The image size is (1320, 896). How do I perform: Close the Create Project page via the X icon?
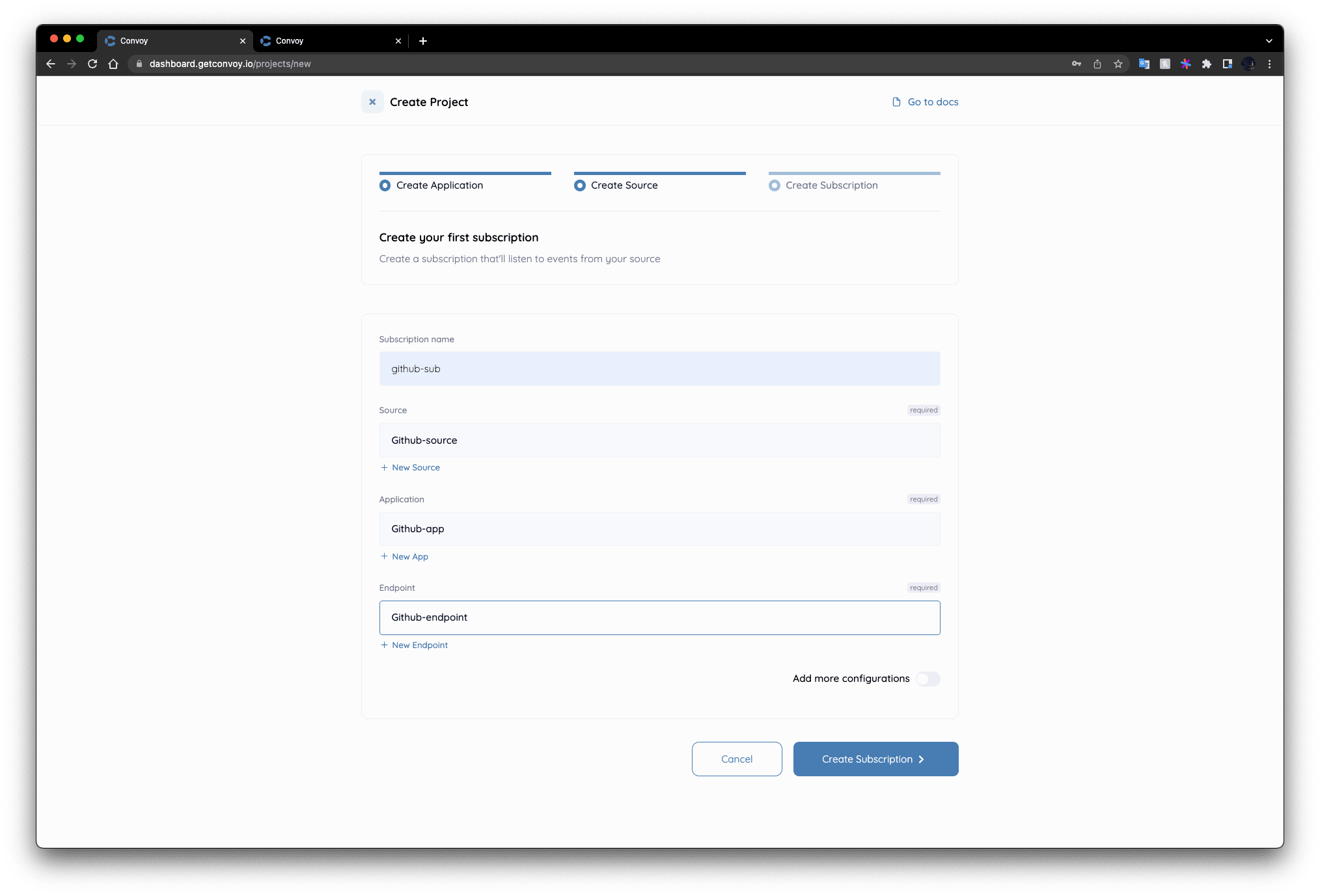tap(372, 102)
